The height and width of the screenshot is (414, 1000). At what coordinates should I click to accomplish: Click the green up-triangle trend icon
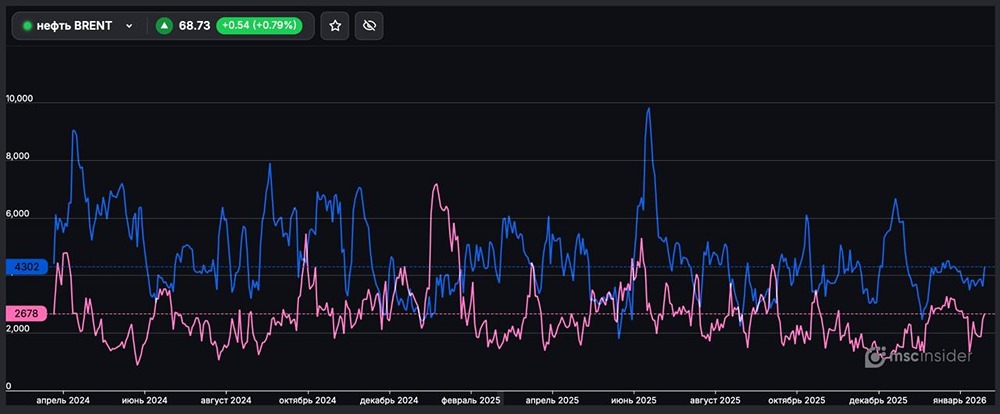[x=164, y=26]
